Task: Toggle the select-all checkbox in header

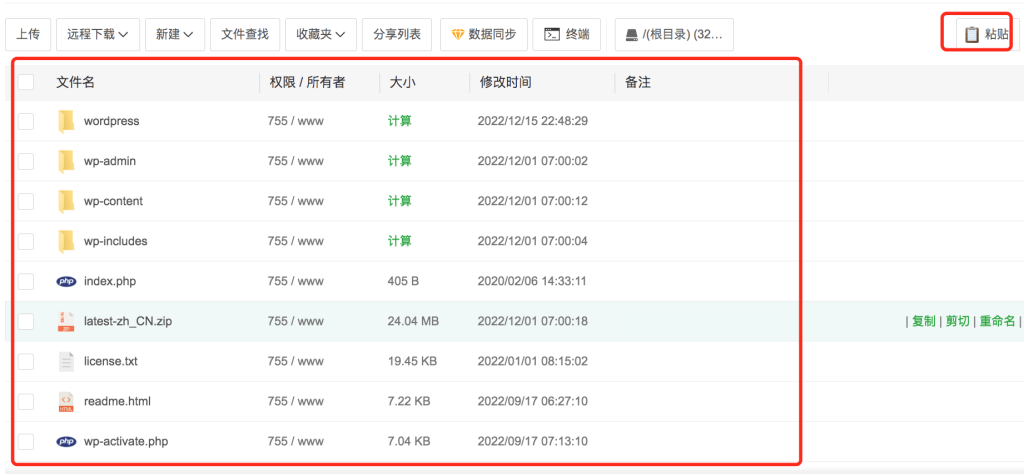Action: [26, 82]
